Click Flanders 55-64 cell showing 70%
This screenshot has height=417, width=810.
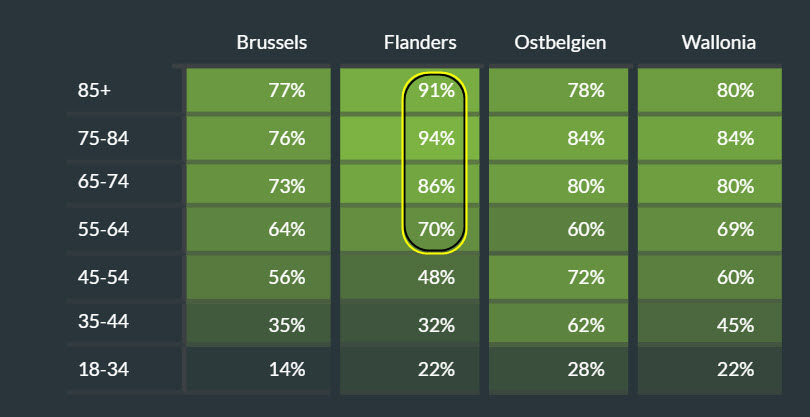(x=436, y=229)
